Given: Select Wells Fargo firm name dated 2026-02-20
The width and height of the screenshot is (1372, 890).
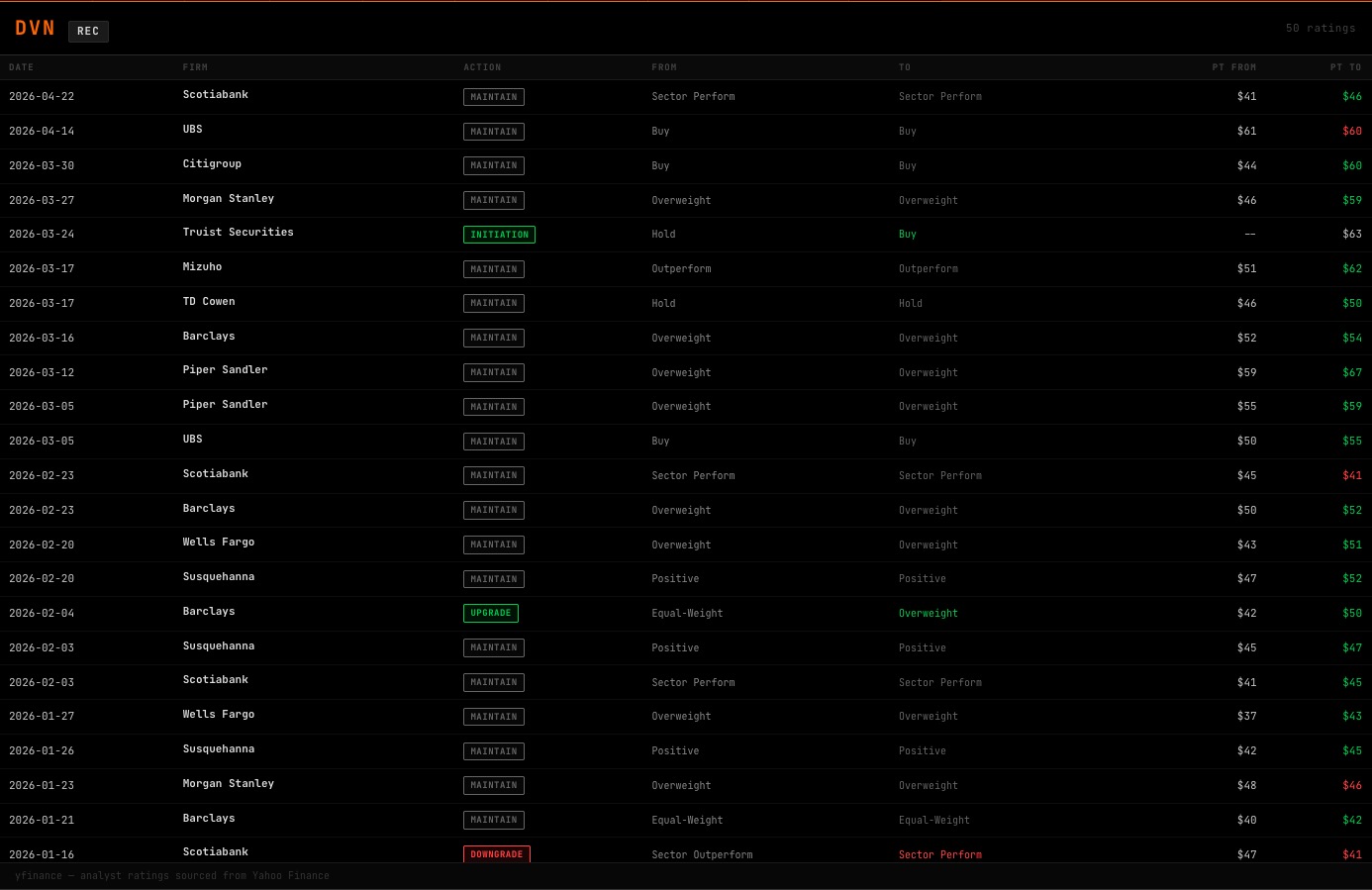Looking at the screenshot, I should pos(219,543).
